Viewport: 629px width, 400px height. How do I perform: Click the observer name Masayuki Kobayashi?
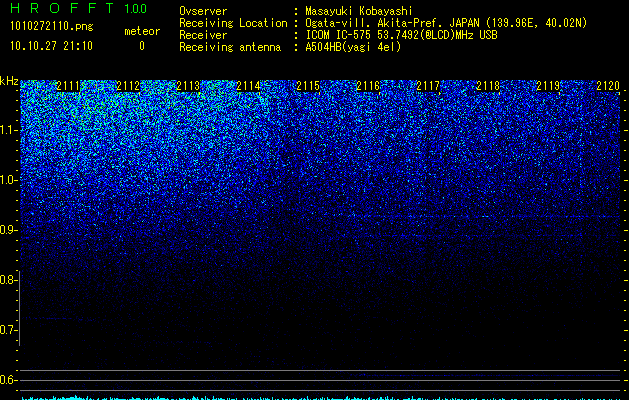tap(358, 11)
